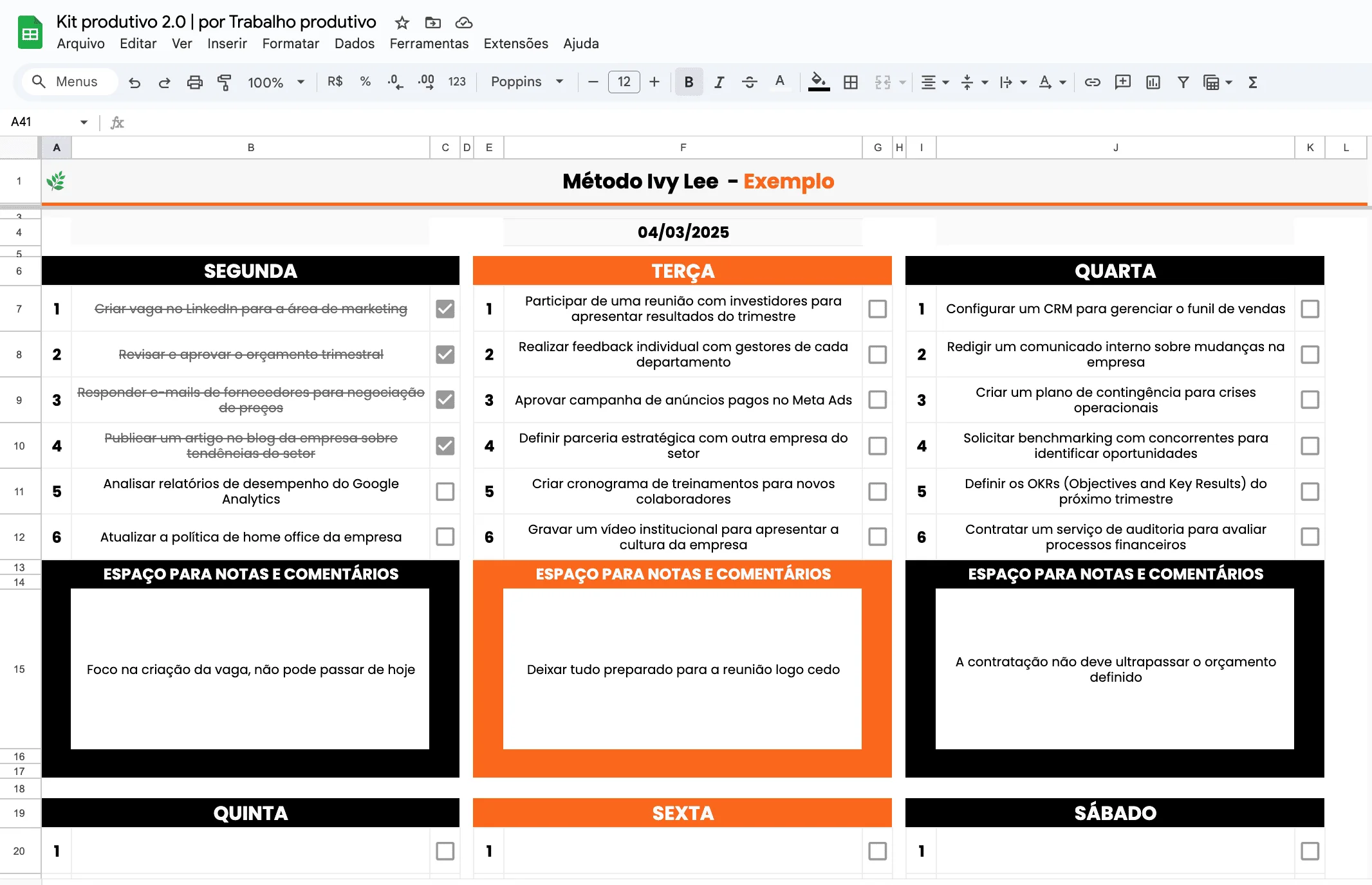Image resolution: width=1372 pixels, height=885 pixels.
Task: View the cloud save status icon
Action: tap(464, 23)
